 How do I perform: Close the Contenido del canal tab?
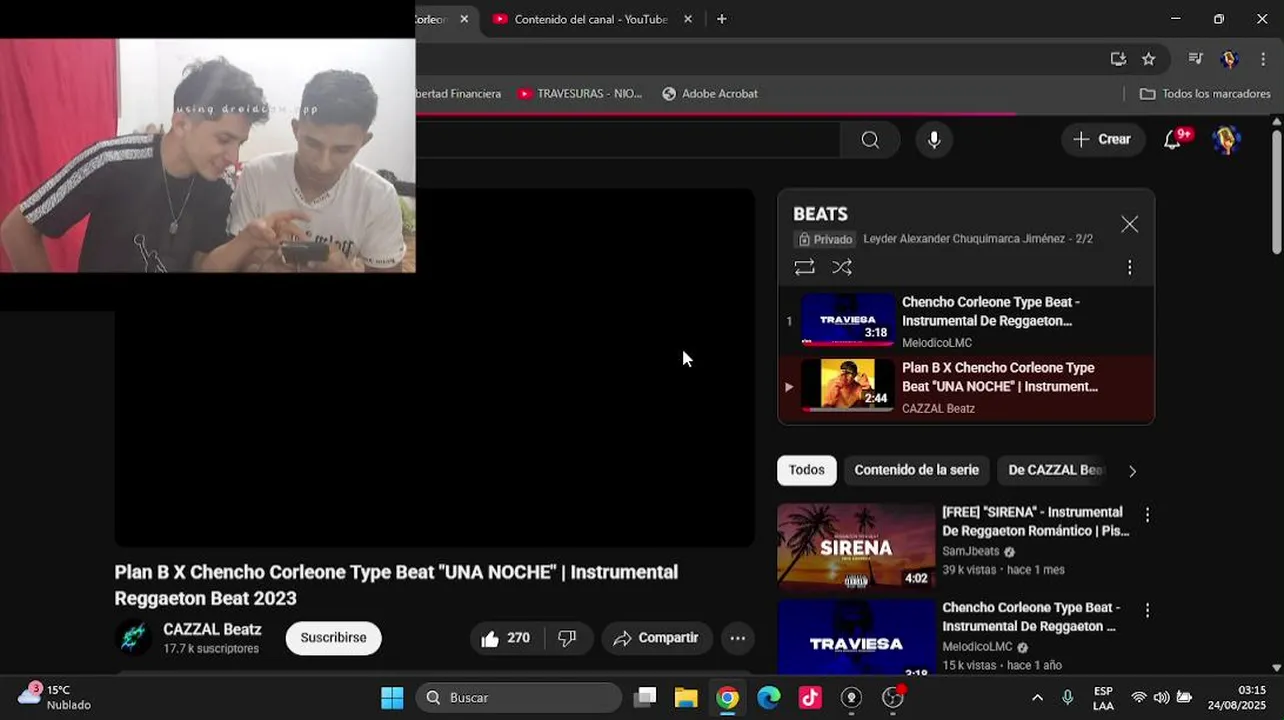687,19
